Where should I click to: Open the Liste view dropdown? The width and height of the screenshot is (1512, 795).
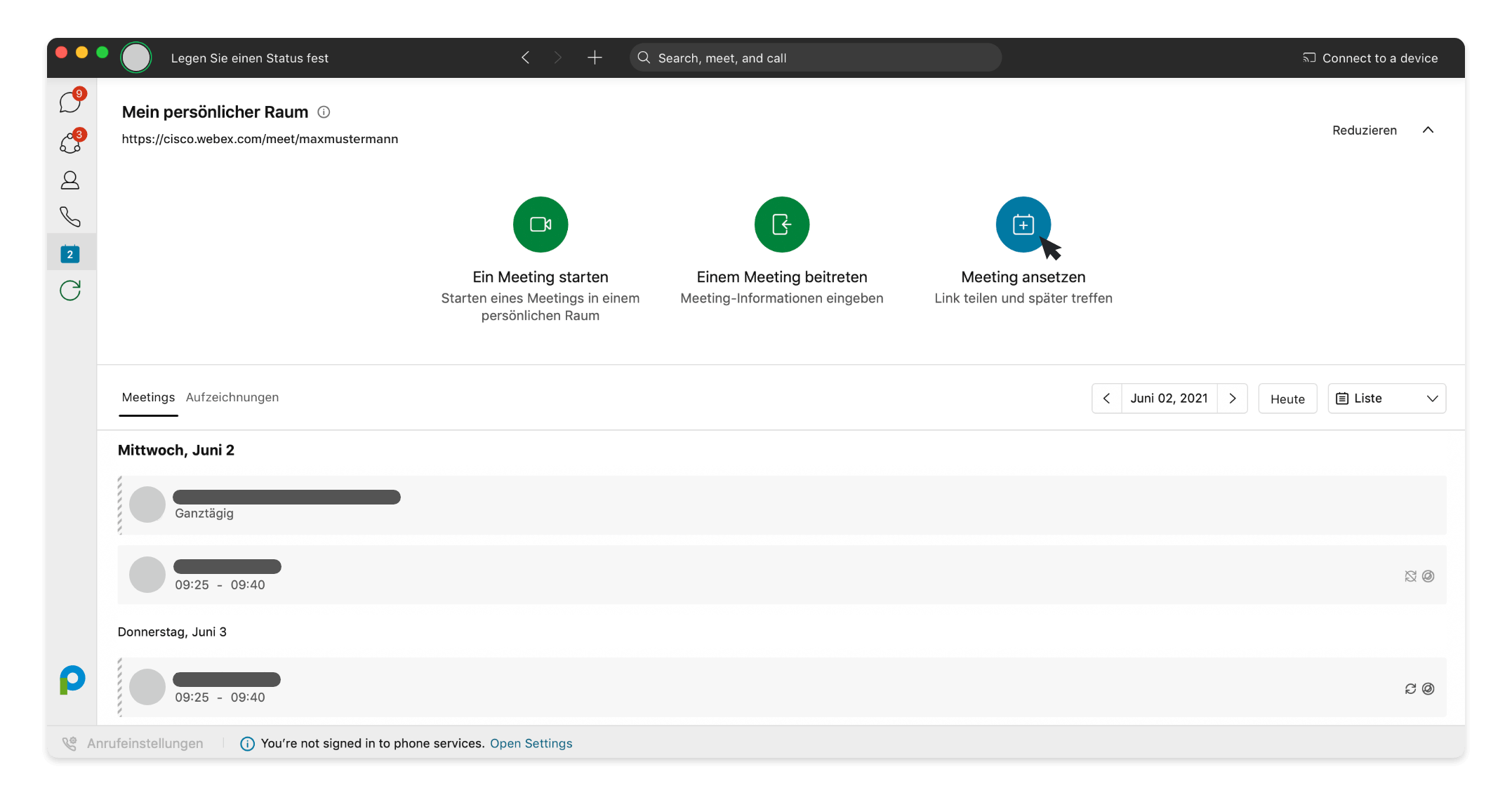tap(1386, 399)
